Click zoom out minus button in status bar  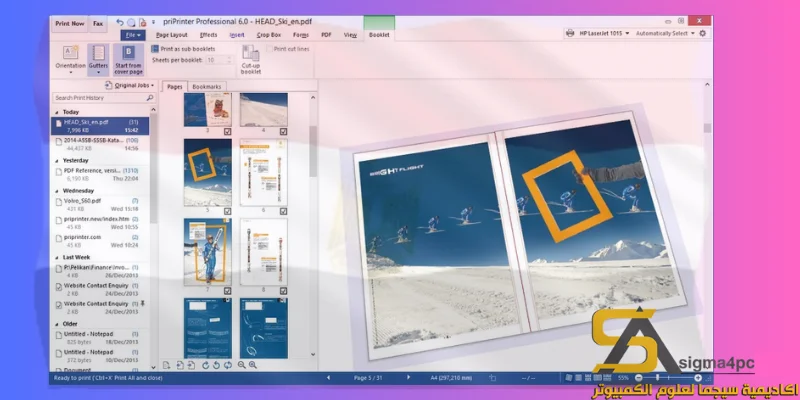tap(638, 378)
